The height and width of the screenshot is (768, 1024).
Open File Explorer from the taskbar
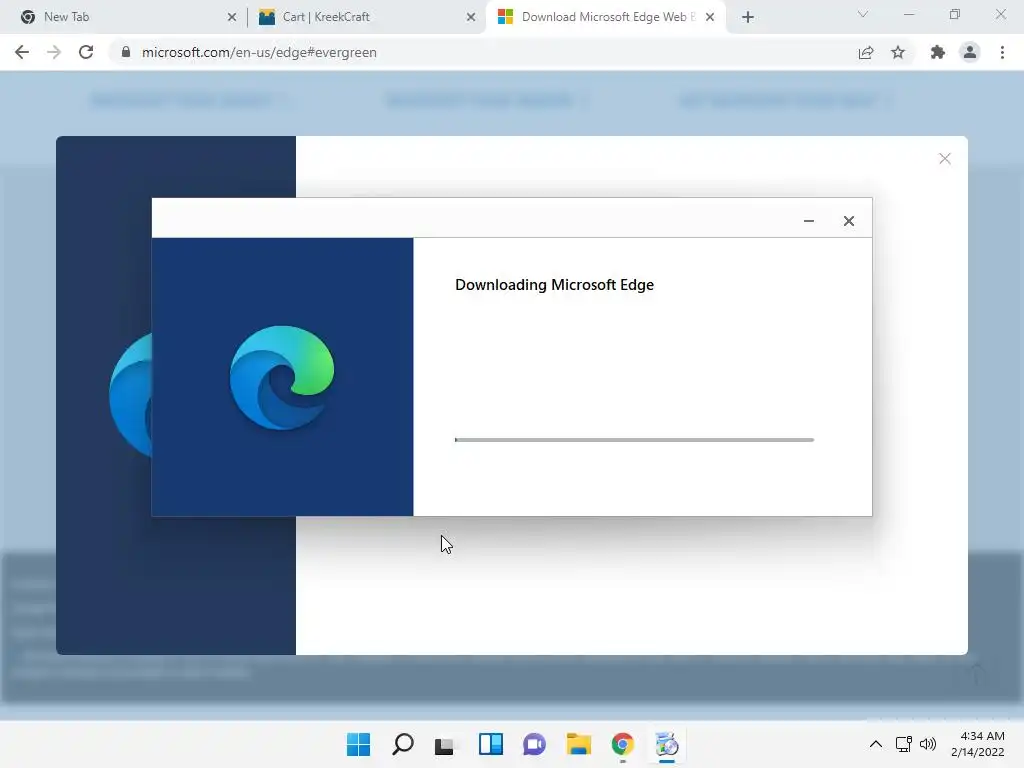[579, 744]
